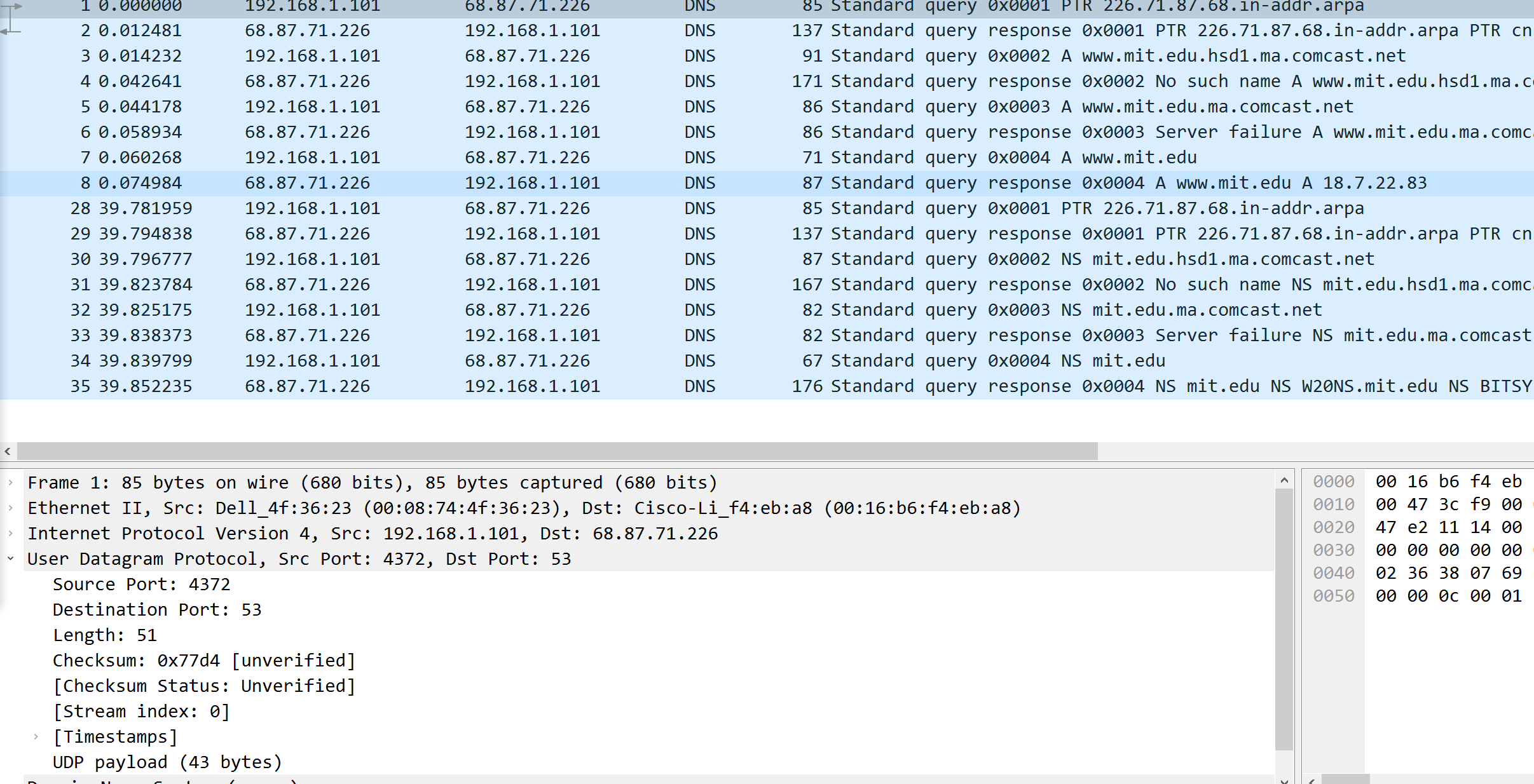This screenshot has height=784, width=1534.
Task: Click the details pane scroll-up arrow
Action: (1284, 480)
